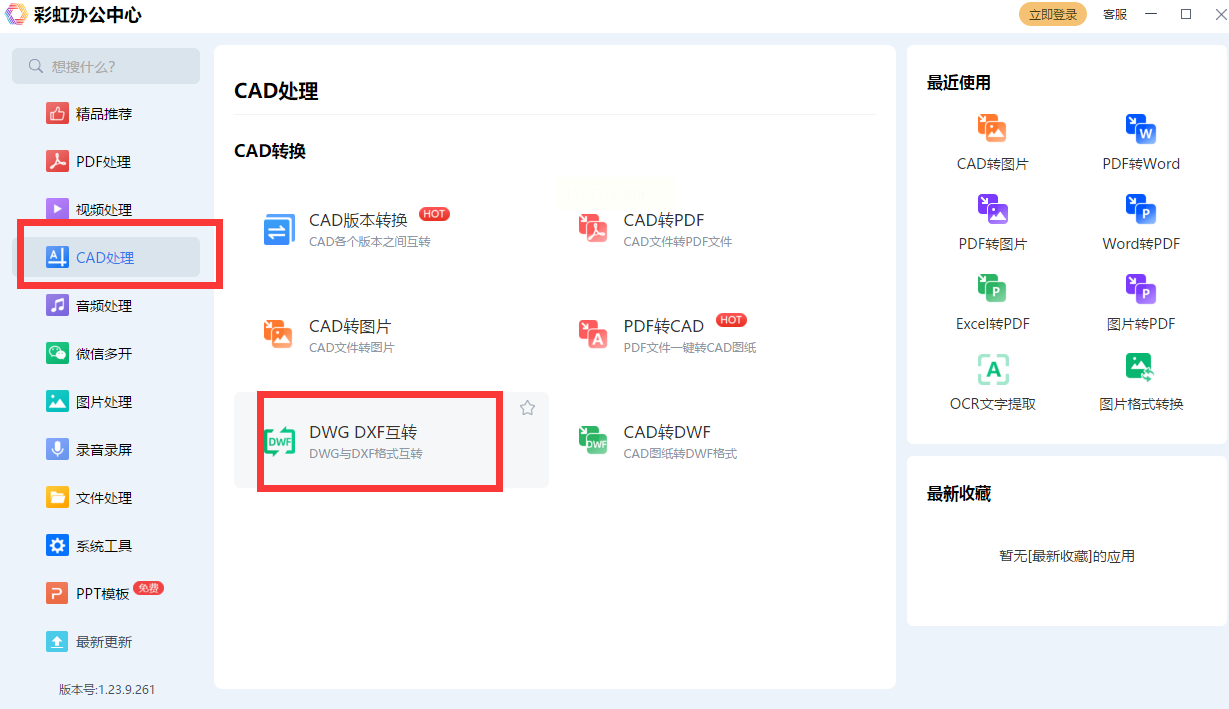Open recent 图片格式转换 shortcut icon
The height and width of the screenshot is (709, 1229).
pos(1141,368)
